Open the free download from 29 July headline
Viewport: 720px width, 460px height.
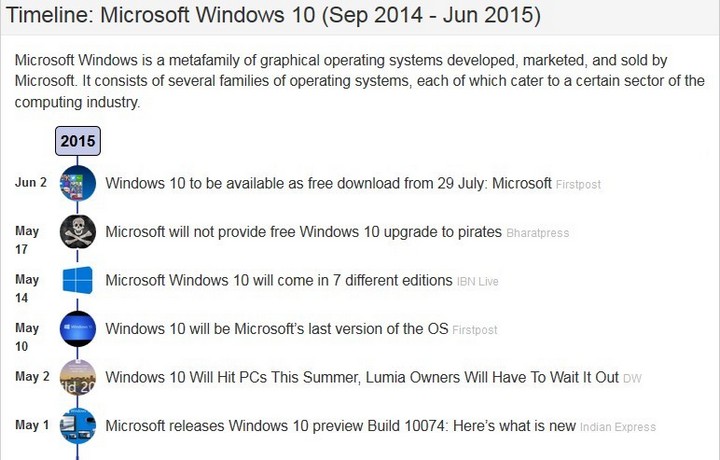[328, 183]
